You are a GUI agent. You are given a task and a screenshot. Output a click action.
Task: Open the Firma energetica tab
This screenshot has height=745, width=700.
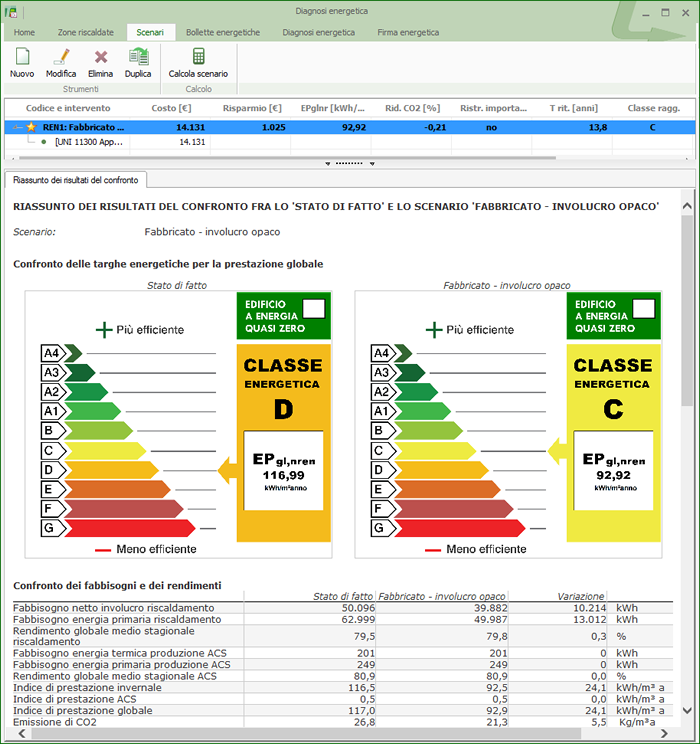point(408,32)
